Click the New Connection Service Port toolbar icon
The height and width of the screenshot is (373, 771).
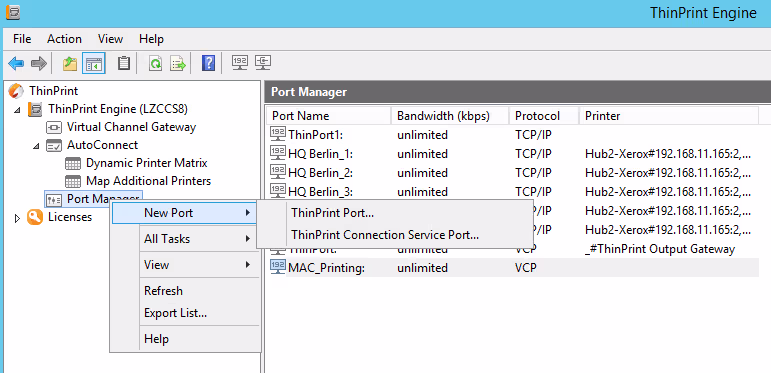tap(263, 63)
